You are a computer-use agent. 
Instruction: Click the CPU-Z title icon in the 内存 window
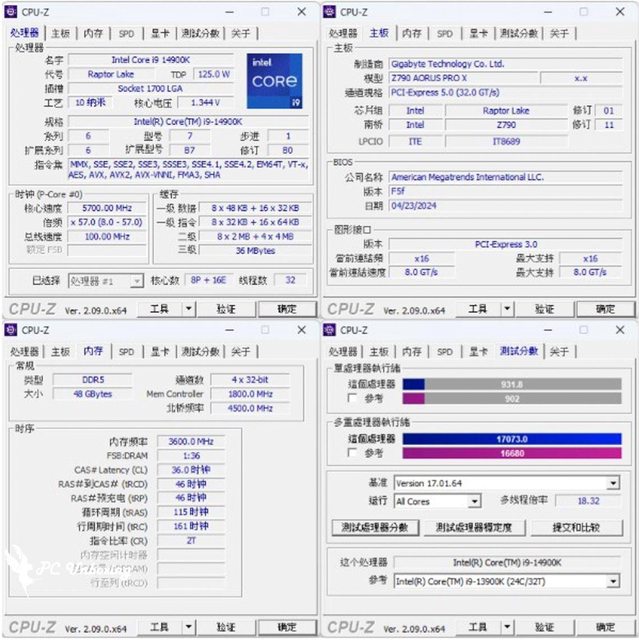(11, 330)
